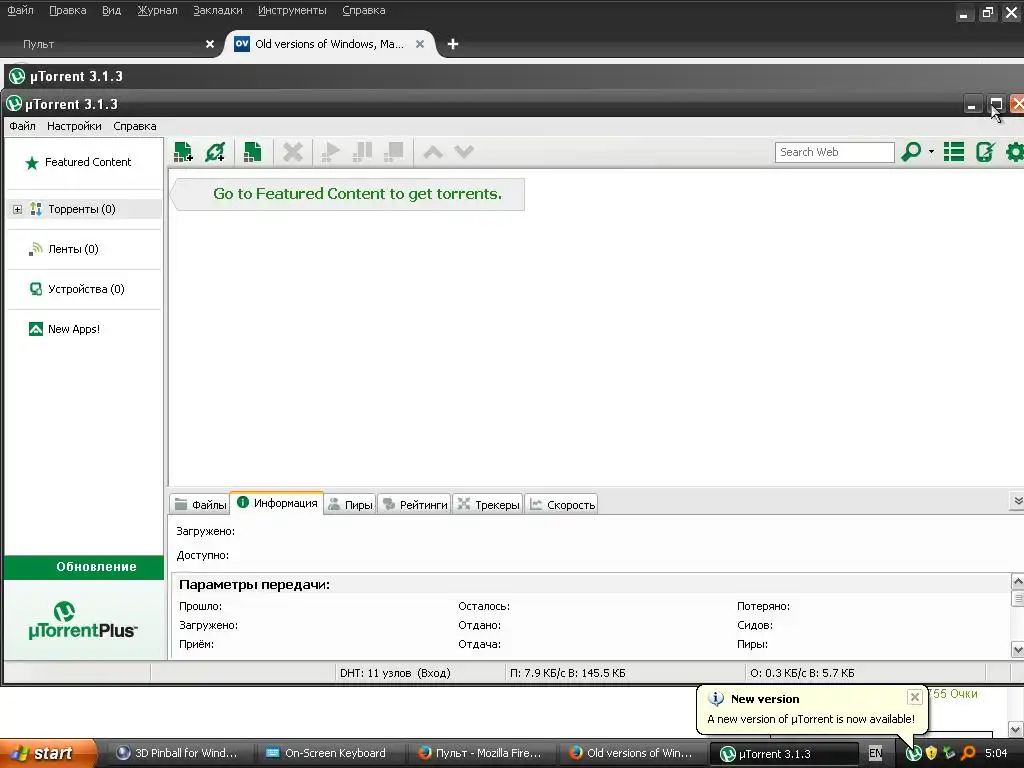This screenshot has width=1024, height=768.
Task: Open Firefox Закладки menu
Action: [x=217, y=10]
